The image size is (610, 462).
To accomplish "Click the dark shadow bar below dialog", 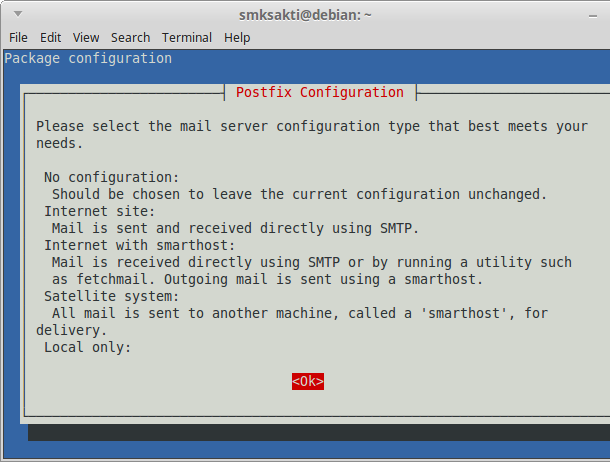I will [x=319, y=432].
